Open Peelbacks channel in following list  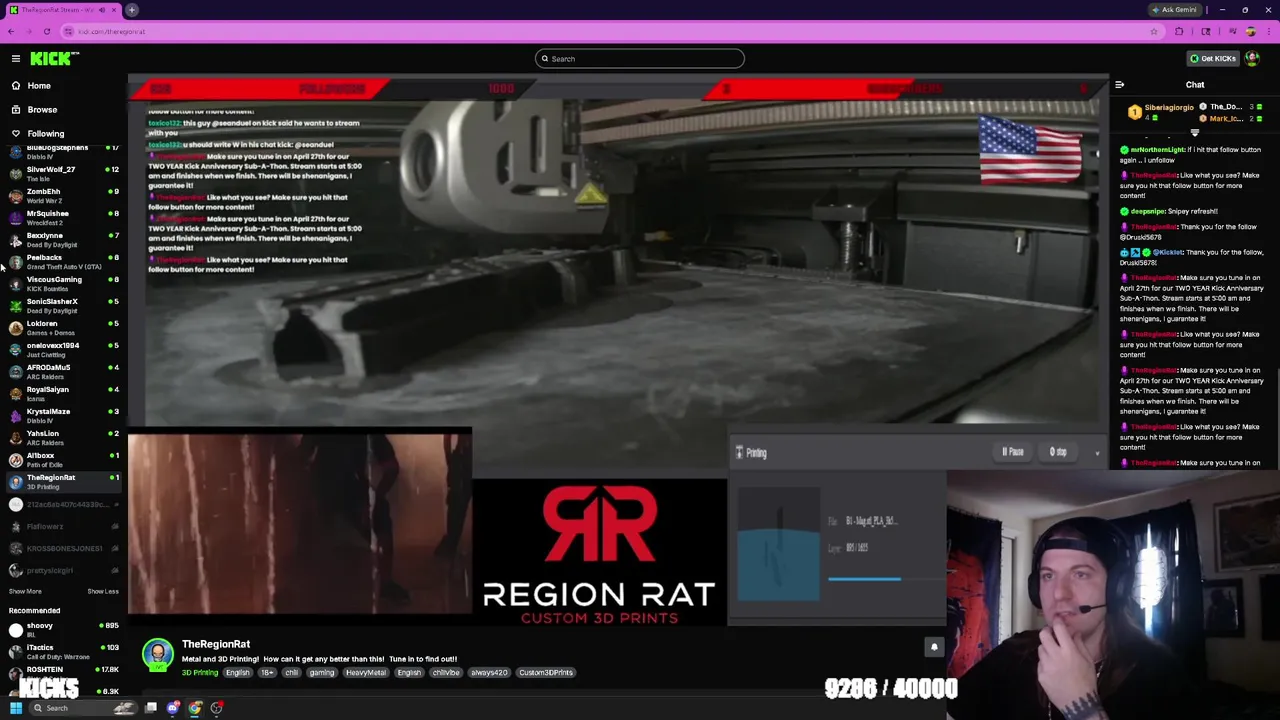(x=62, y=261)
